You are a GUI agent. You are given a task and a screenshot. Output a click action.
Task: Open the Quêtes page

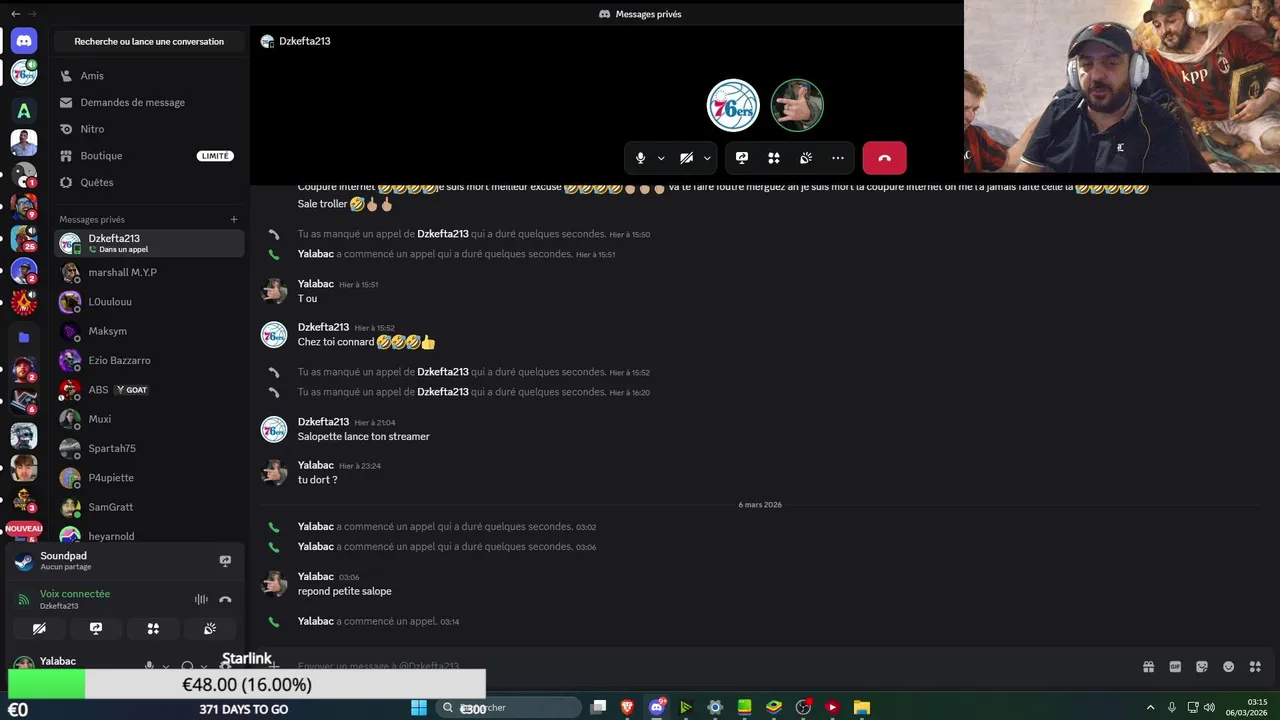point(149,182)
